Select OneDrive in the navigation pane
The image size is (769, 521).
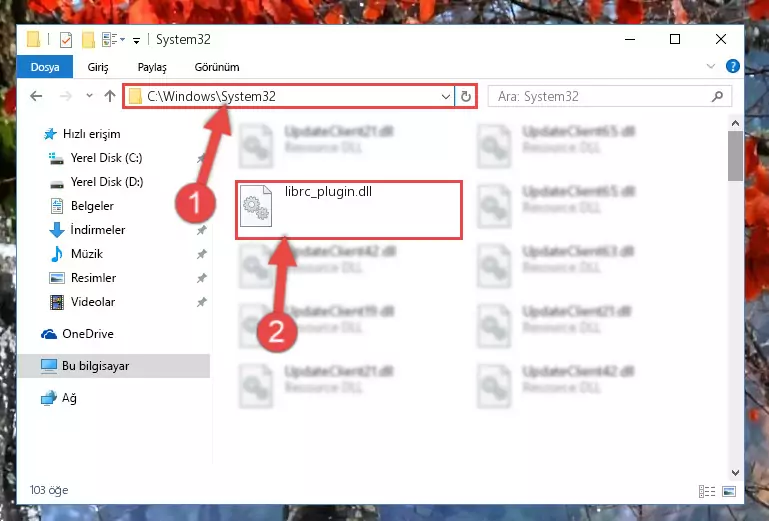point(88,334)
